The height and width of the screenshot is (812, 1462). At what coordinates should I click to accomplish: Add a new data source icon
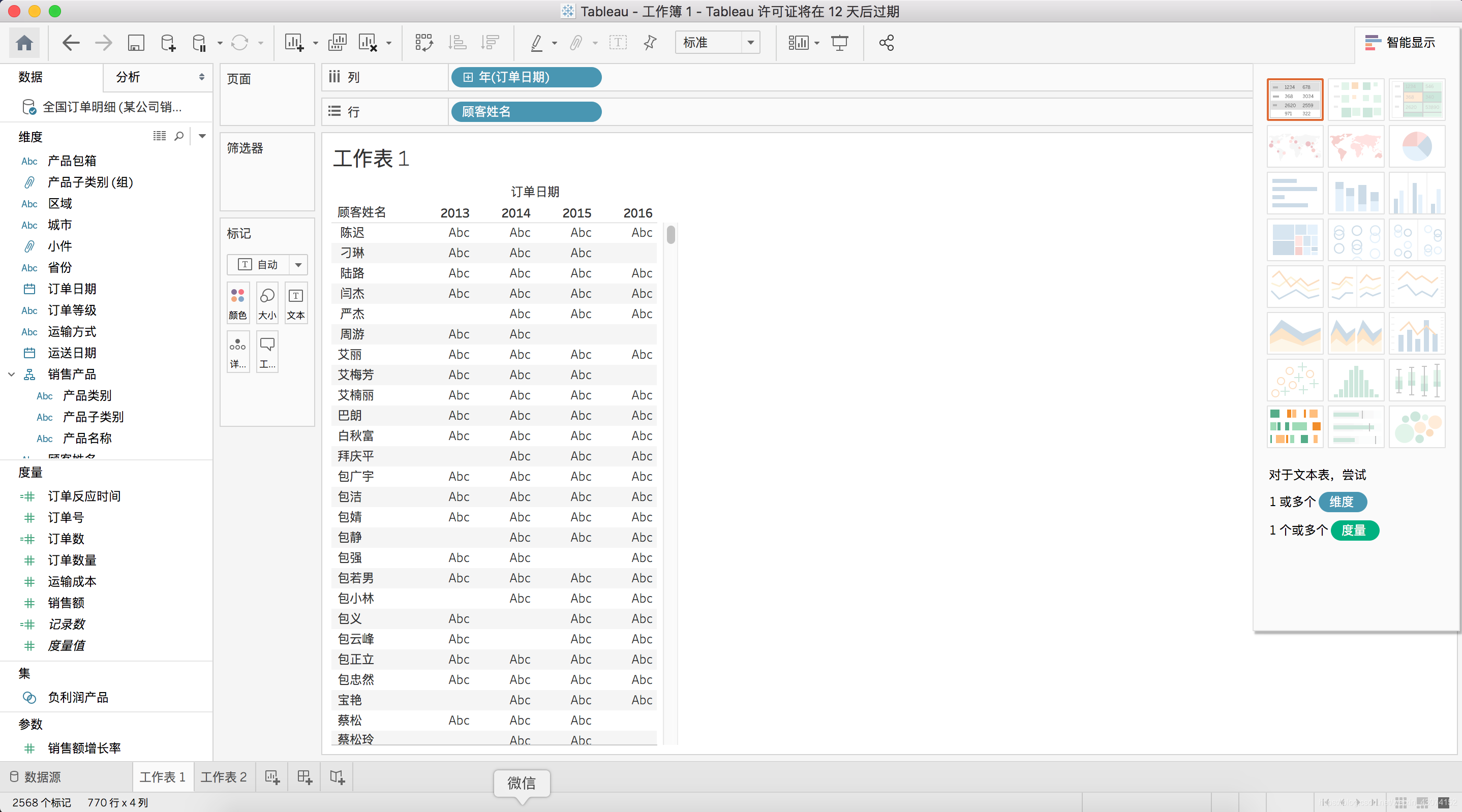(x=168, y=43)
